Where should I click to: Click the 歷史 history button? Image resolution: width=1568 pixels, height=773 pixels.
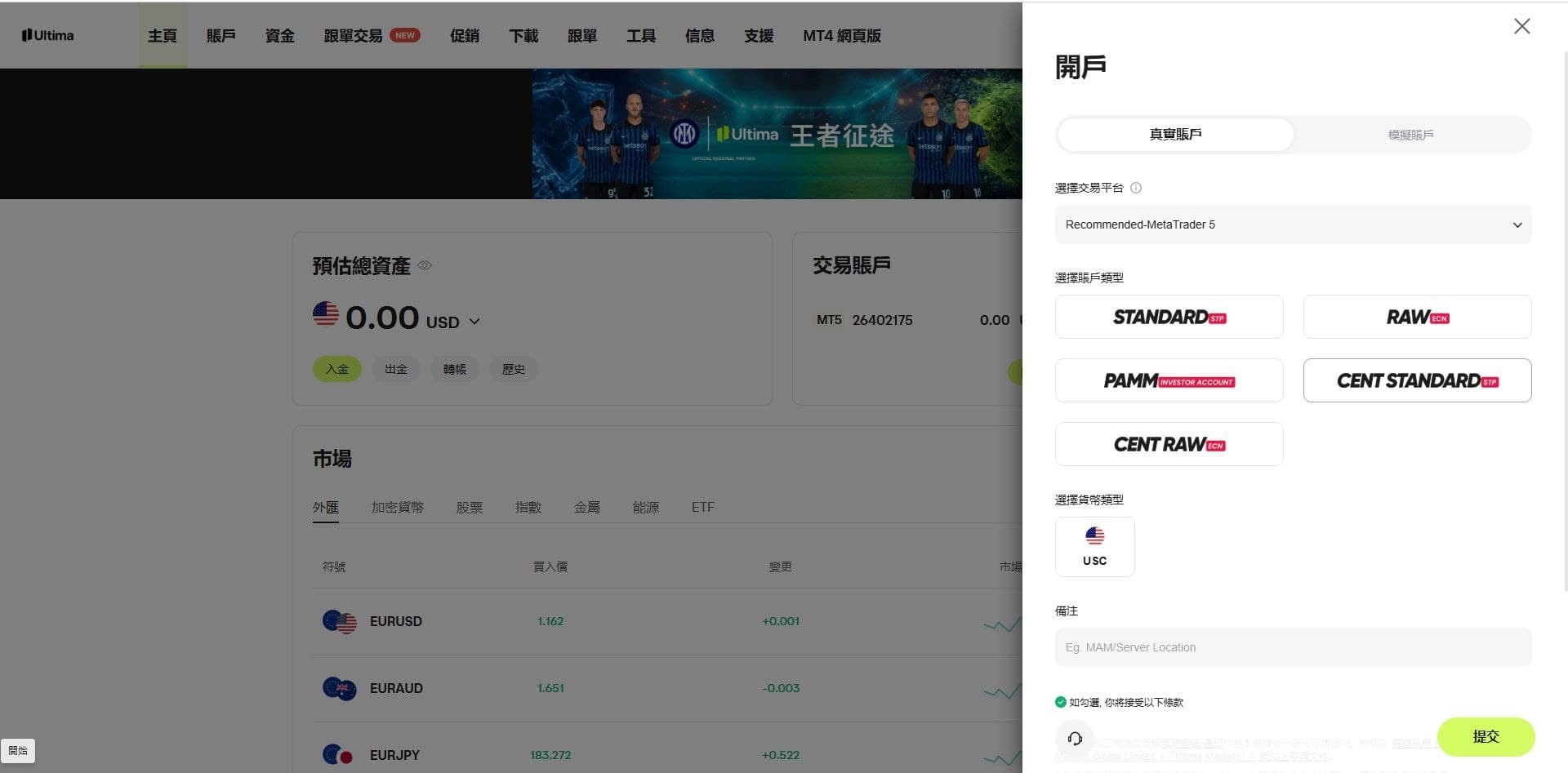(514, 369)
